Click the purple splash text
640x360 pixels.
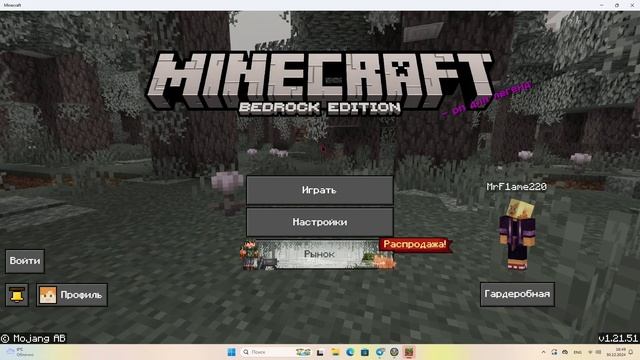pyautogui.click(x=488, y=99)
